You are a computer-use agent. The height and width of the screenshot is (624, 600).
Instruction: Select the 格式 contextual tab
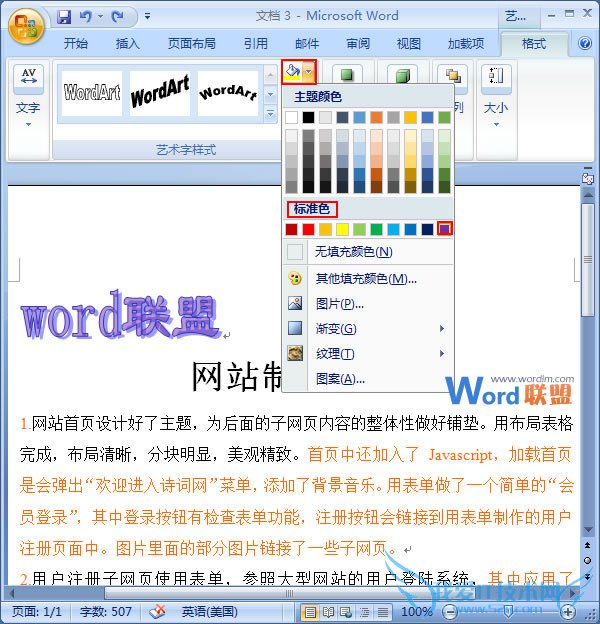(x=534, y=43)
